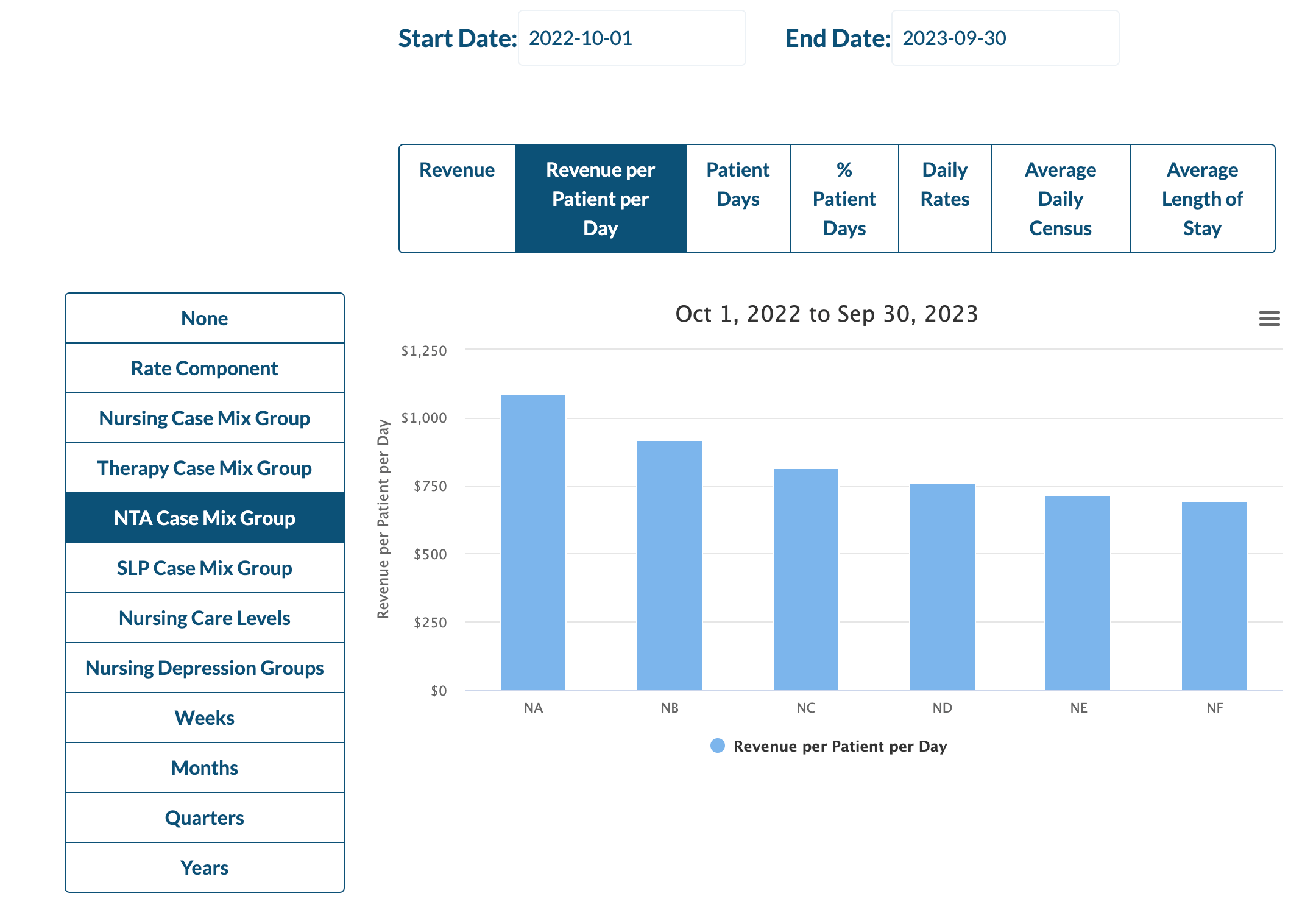This screenshot has width=1316, height=910.
Task: Open the Average Length of Stay tab
Action: point(1202,199)
